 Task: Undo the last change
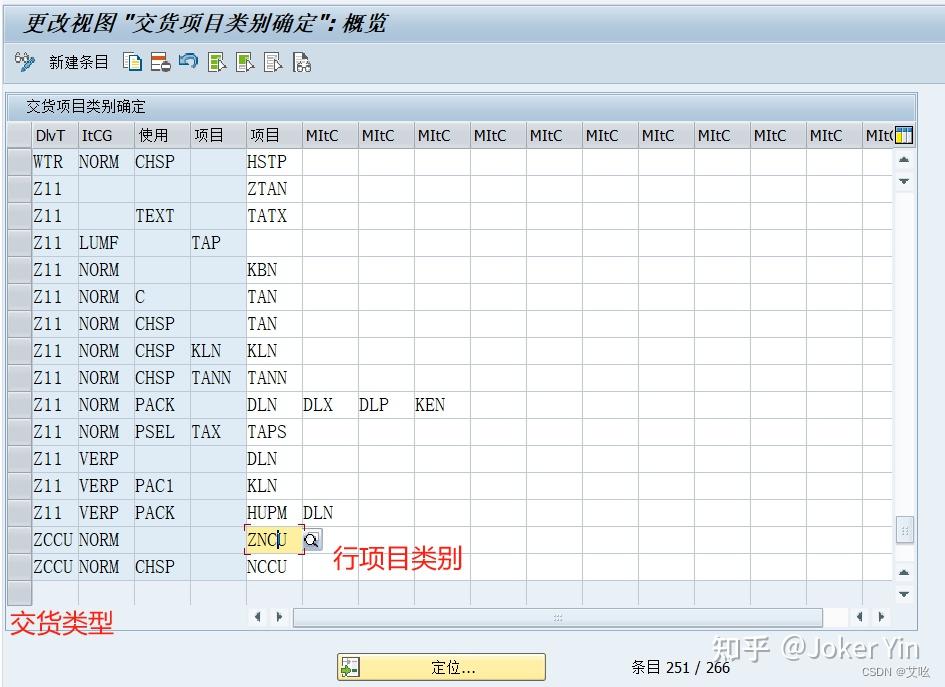pos(187,62)
